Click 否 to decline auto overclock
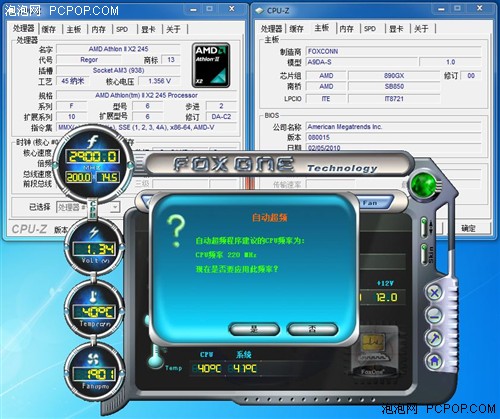500x419 pixels. pos(312,329)
